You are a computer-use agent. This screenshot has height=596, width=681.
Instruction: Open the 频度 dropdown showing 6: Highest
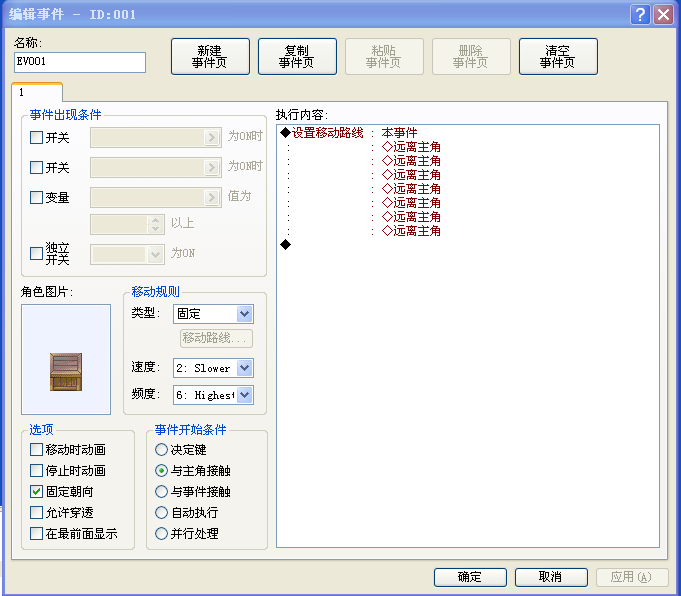click(213, 395)
